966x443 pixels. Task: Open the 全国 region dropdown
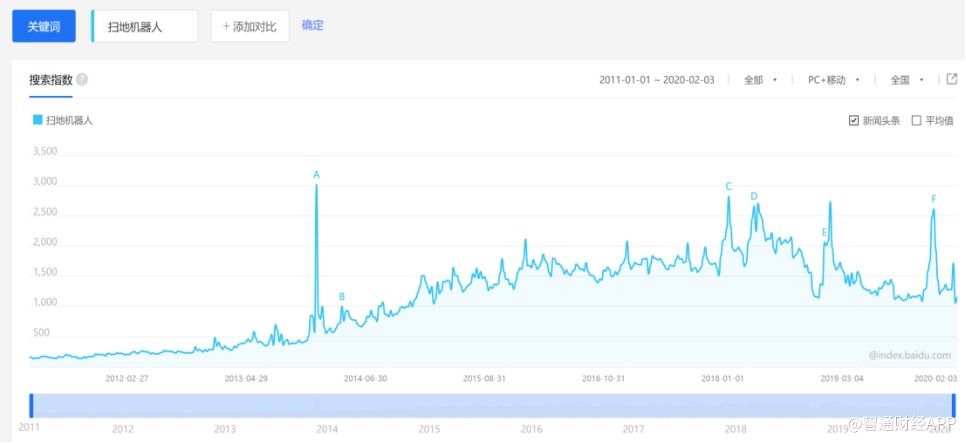click(906, 80)
